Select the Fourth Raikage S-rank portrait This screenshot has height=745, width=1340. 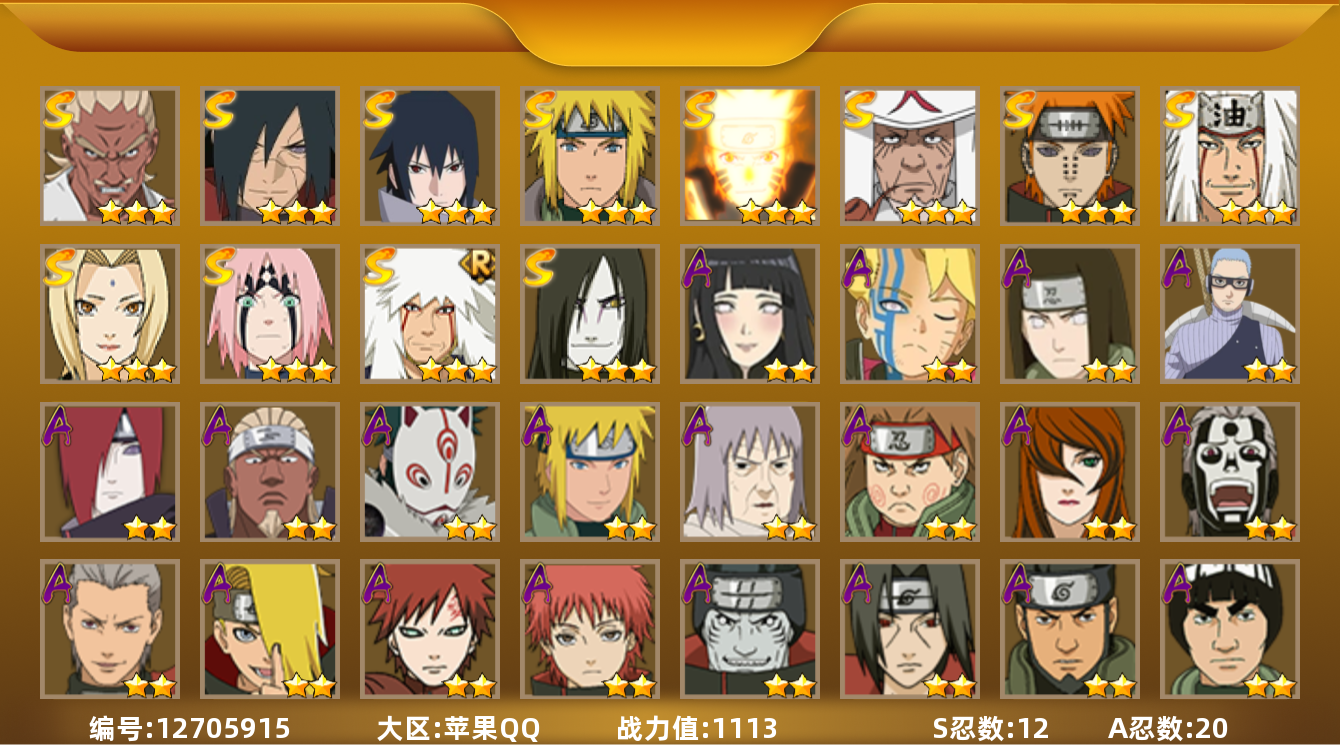click(x=109, y=155)
